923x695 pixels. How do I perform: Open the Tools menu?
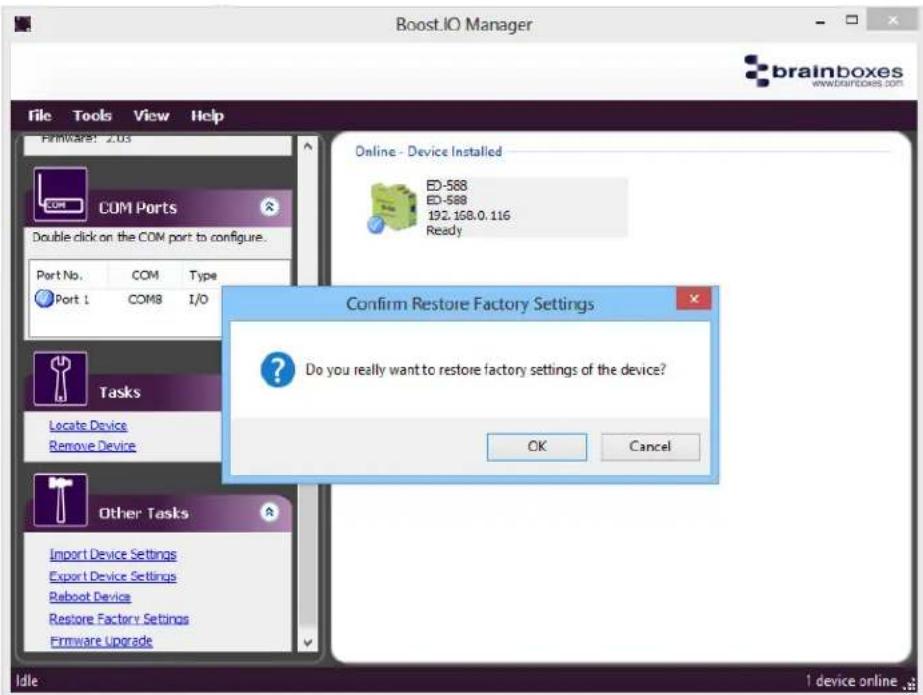92,115
